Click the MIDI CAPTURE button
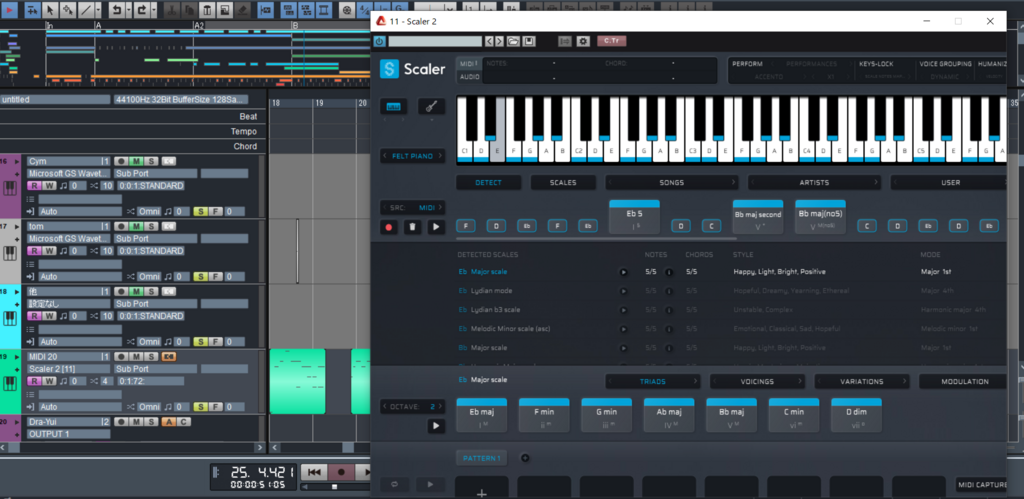Screen dimensions: 1024x499 click(983, 485)
